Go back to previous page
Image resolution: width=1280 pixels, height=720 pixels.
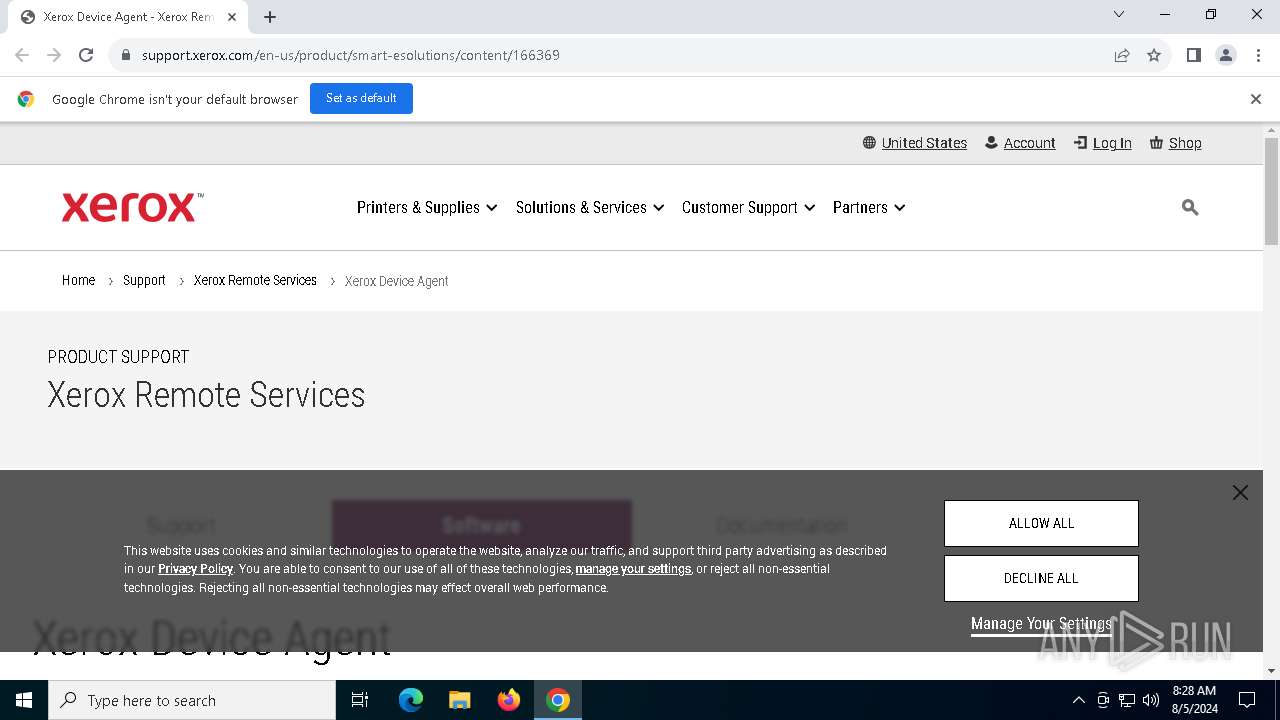pos(22,55)
